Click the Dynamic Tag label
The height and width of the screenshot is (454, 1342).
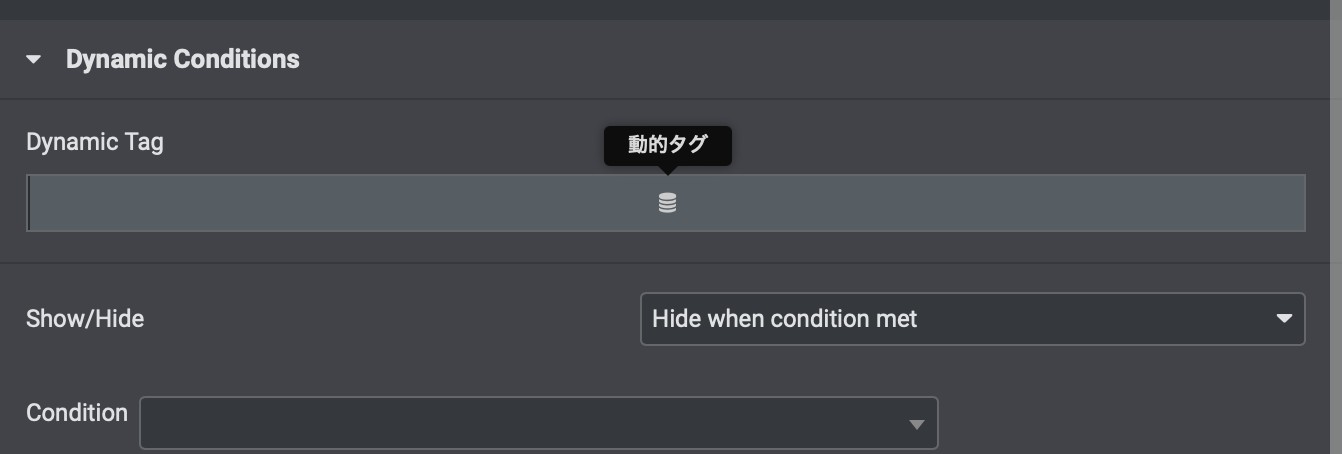(x=95, y=142)
